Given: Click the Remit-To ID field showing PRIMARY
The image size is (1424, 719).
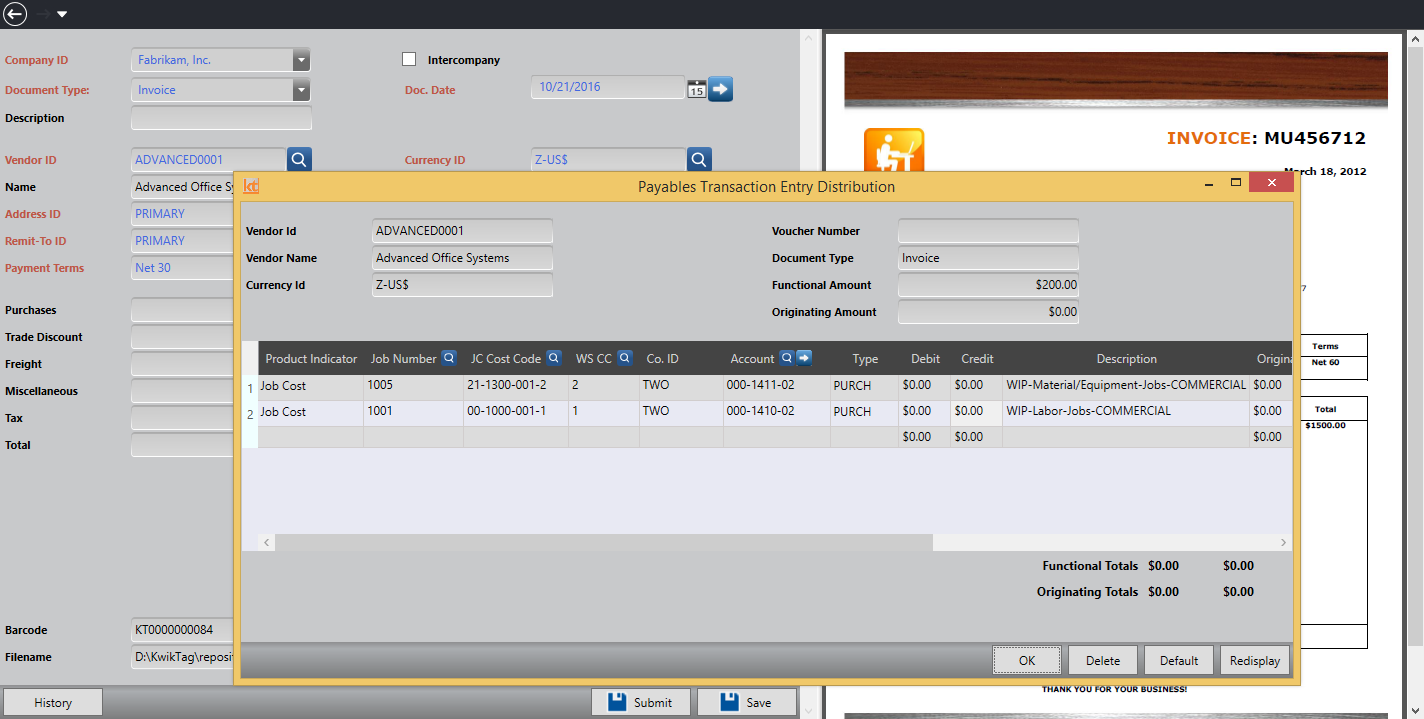Looking at the screenshot, I should [183, 241].
